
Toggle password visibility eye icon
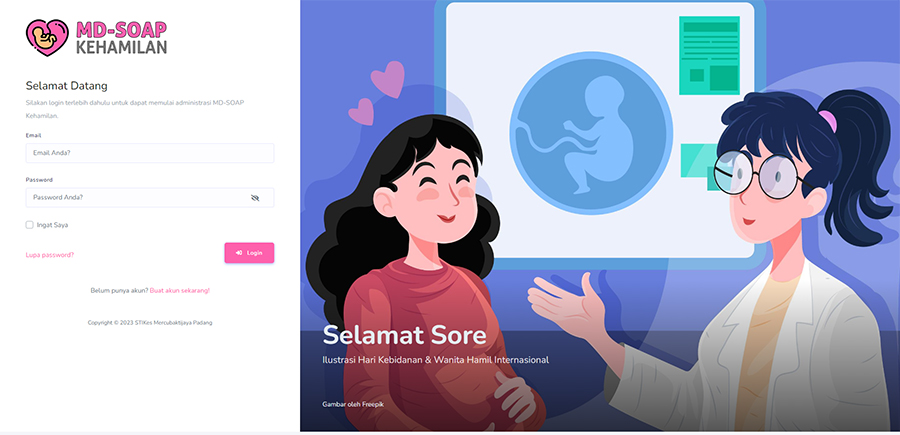coord(255,197)
